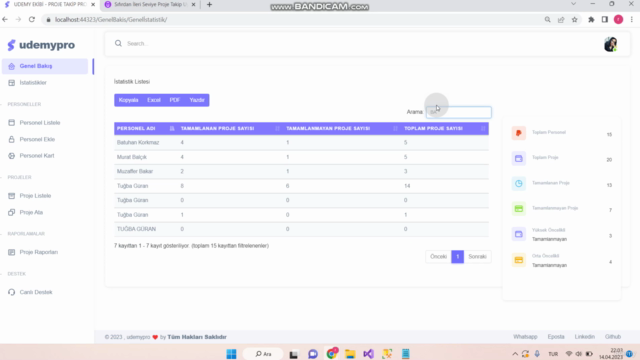640x360 pixels.
Task: Click the Arama filter input
Action: (x=459, y=112)
